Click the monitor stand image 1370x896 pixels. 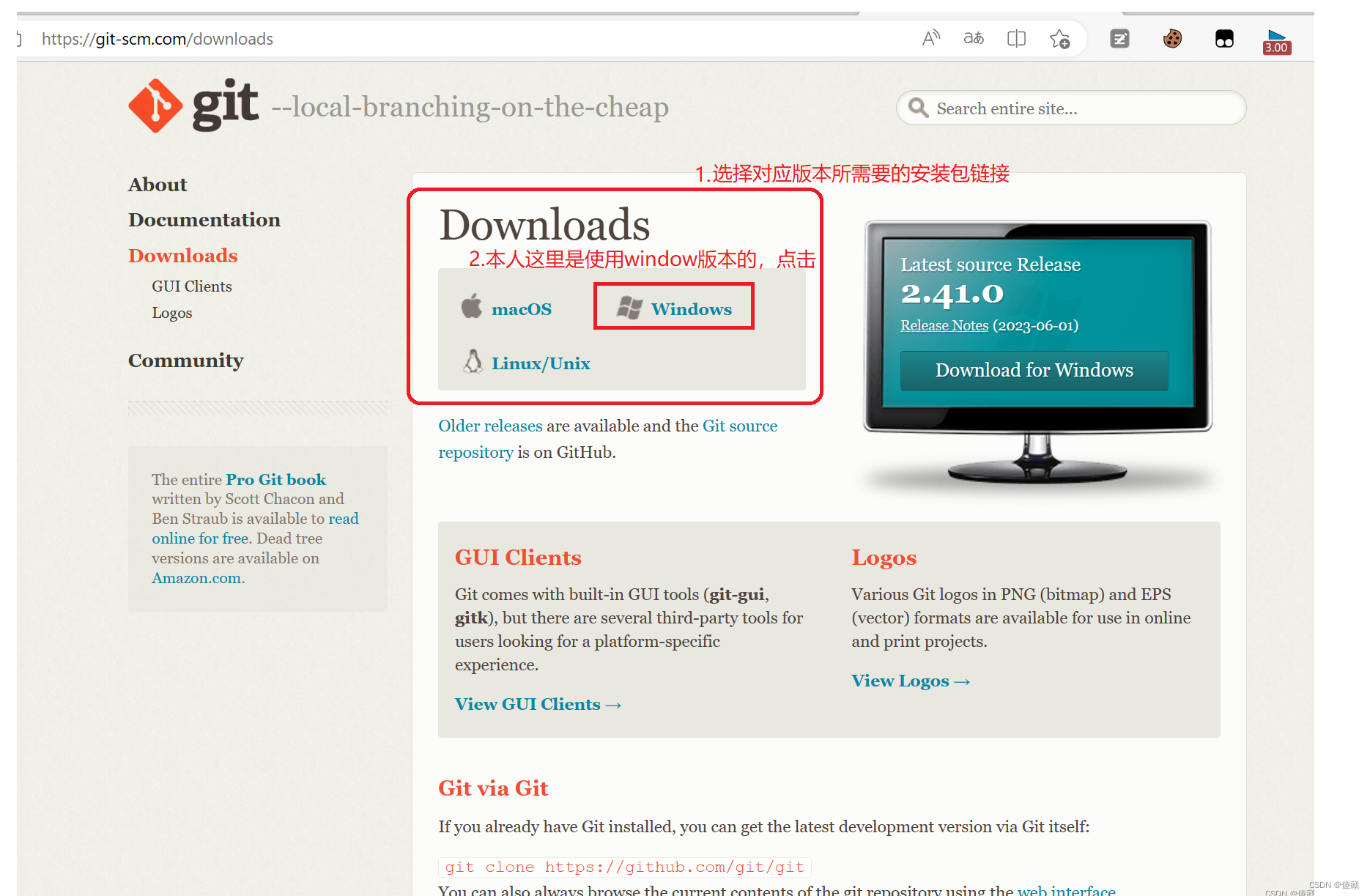1037,459
